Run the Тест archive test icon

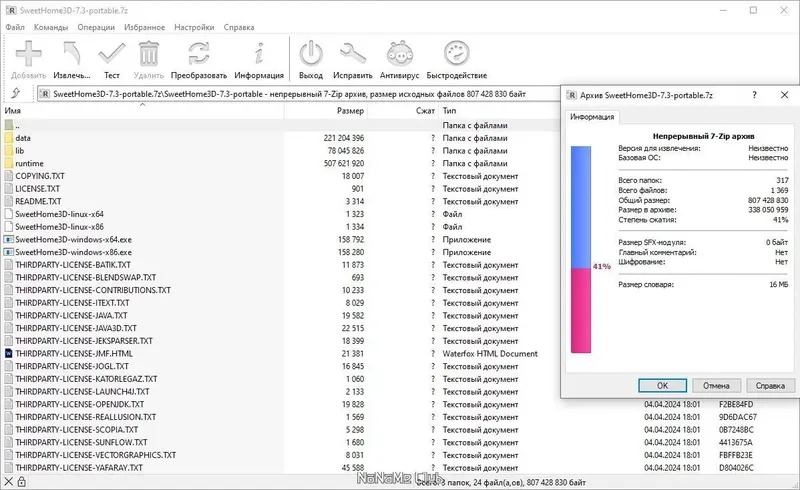click(112, 54)
